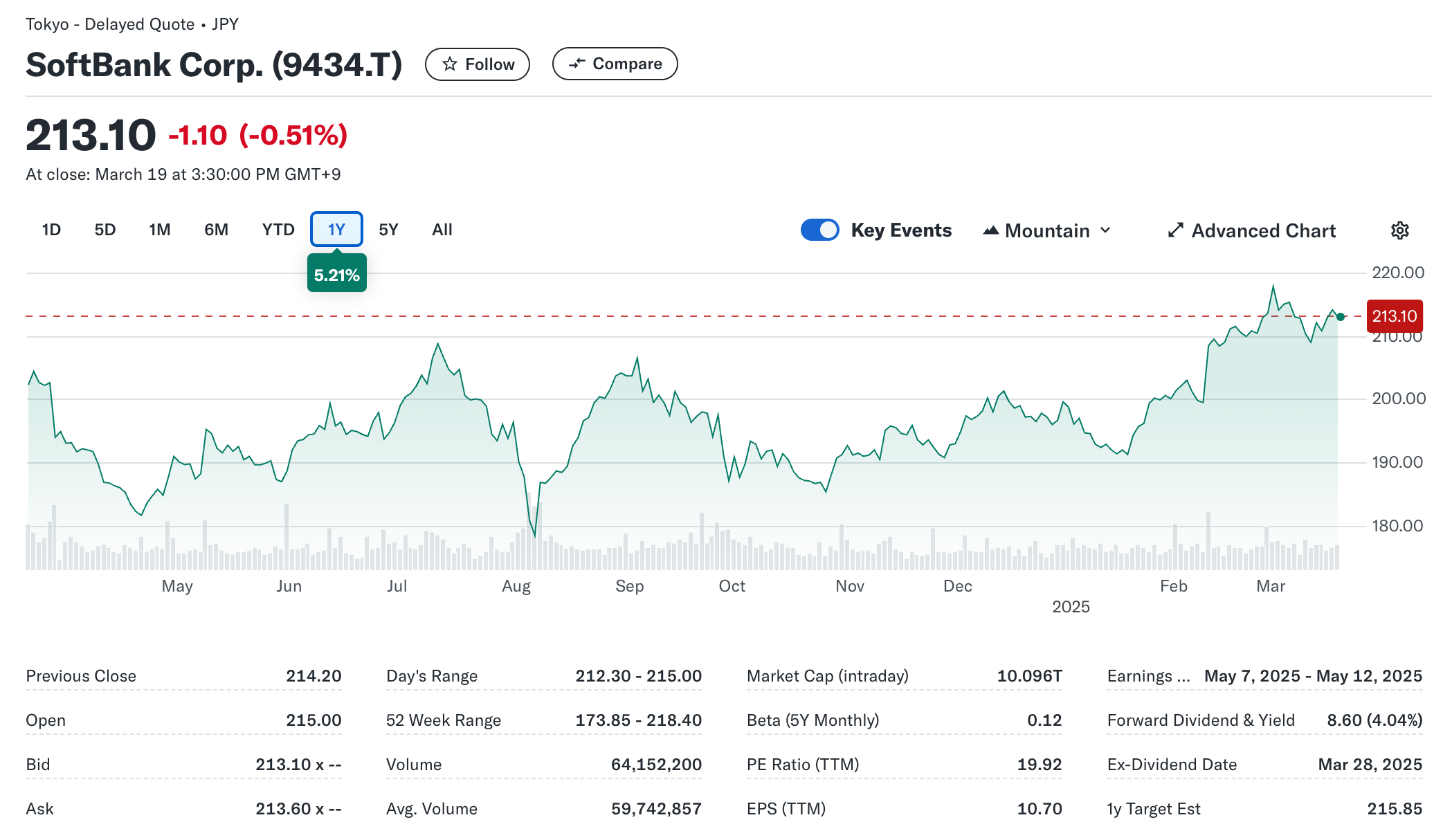This screenshot has width=1452, height=840.
Task: Expand the Mountain chart type chevron
Action: 1105,230
